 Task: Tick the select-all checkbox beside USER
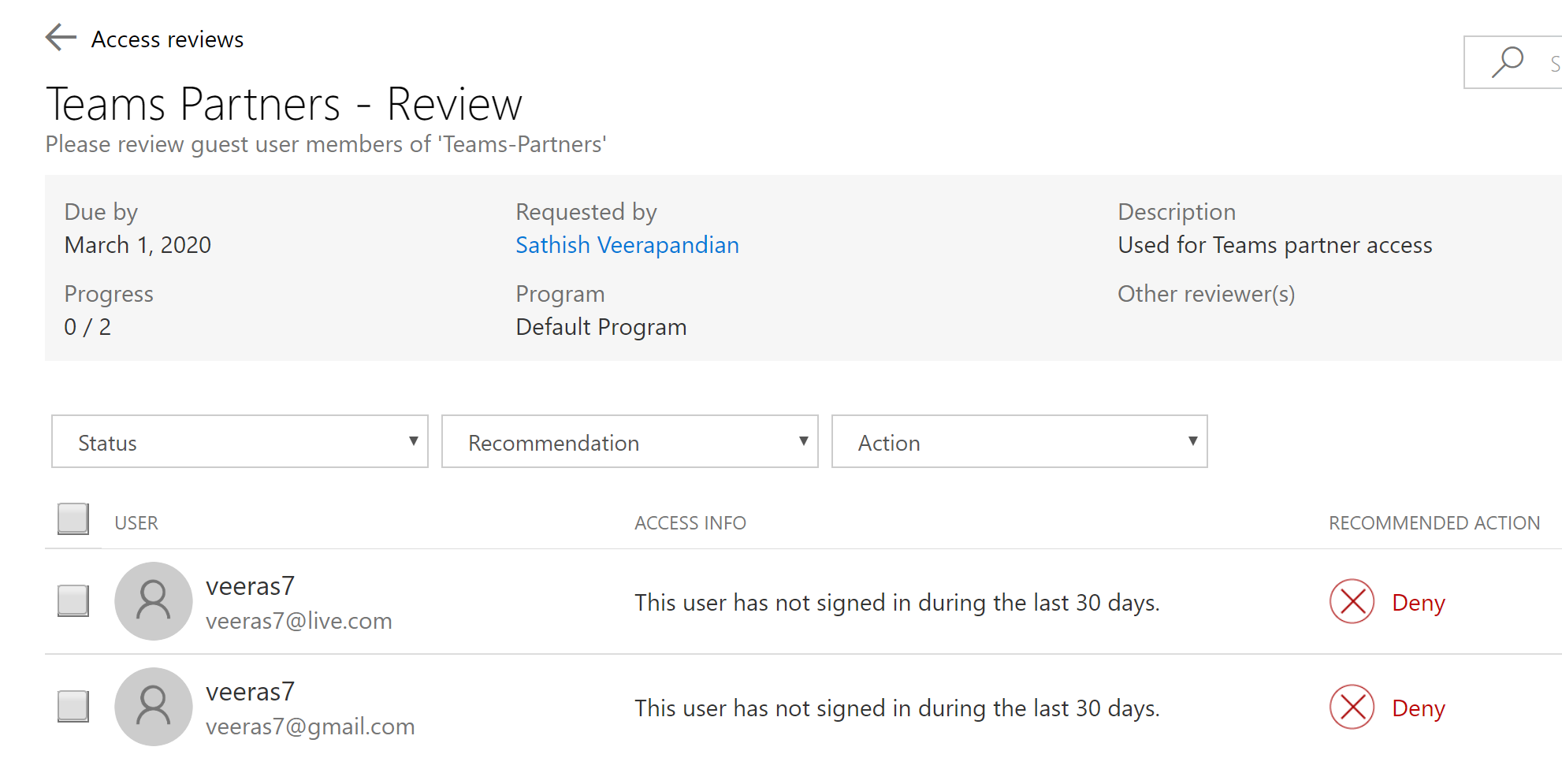click(x=73, y=519)
